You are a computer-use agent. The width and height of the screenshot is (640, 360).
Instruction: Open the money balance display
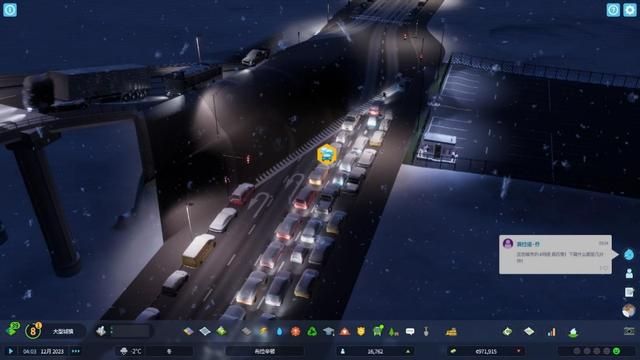(486, 351)
